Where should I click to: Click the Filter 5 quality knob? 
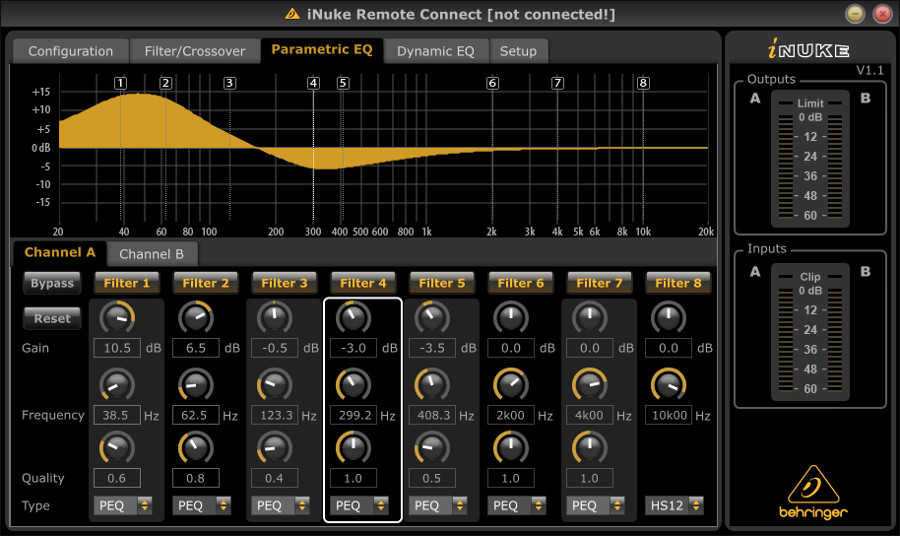click(432, 447)
